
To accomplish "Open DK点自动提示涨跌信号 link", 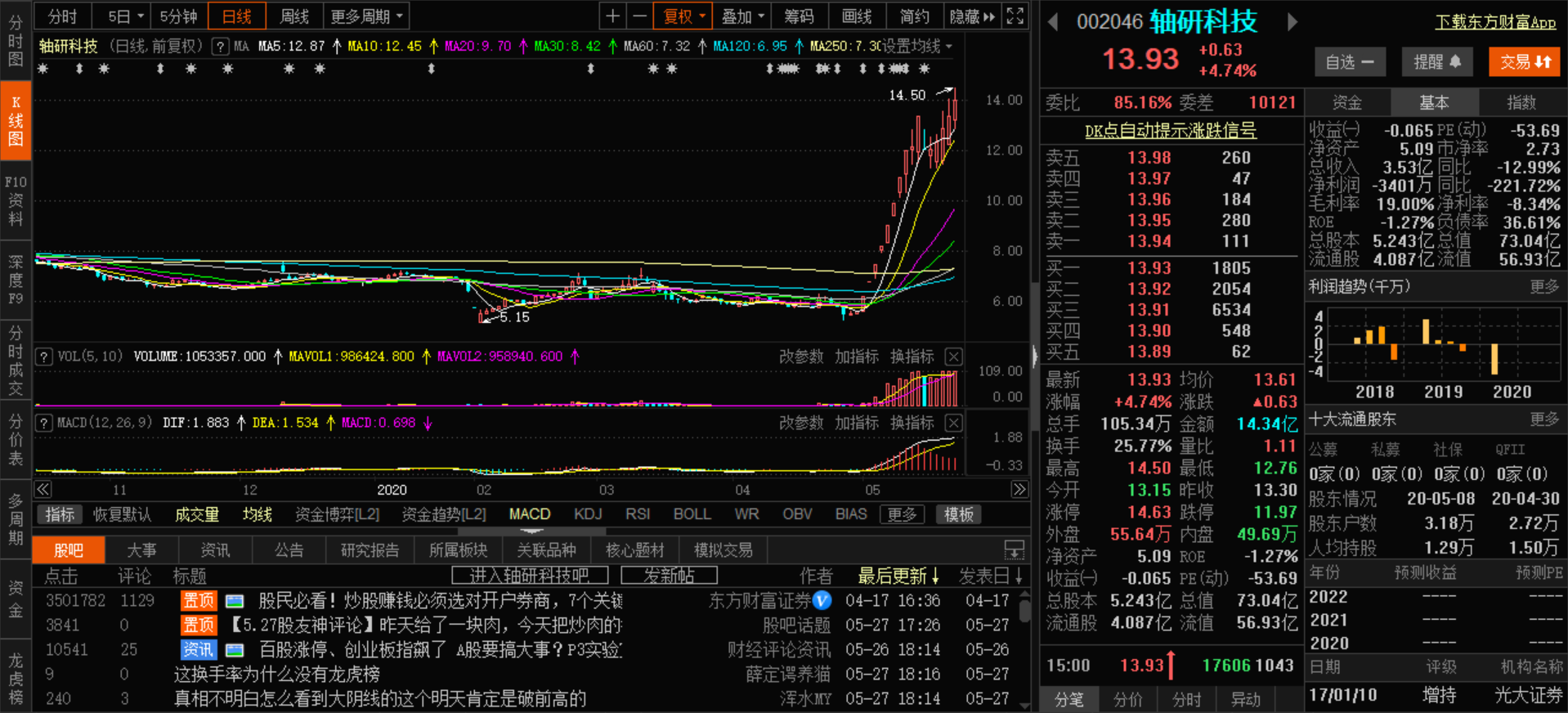I will pyautogui.click(x=1171, y=130).
